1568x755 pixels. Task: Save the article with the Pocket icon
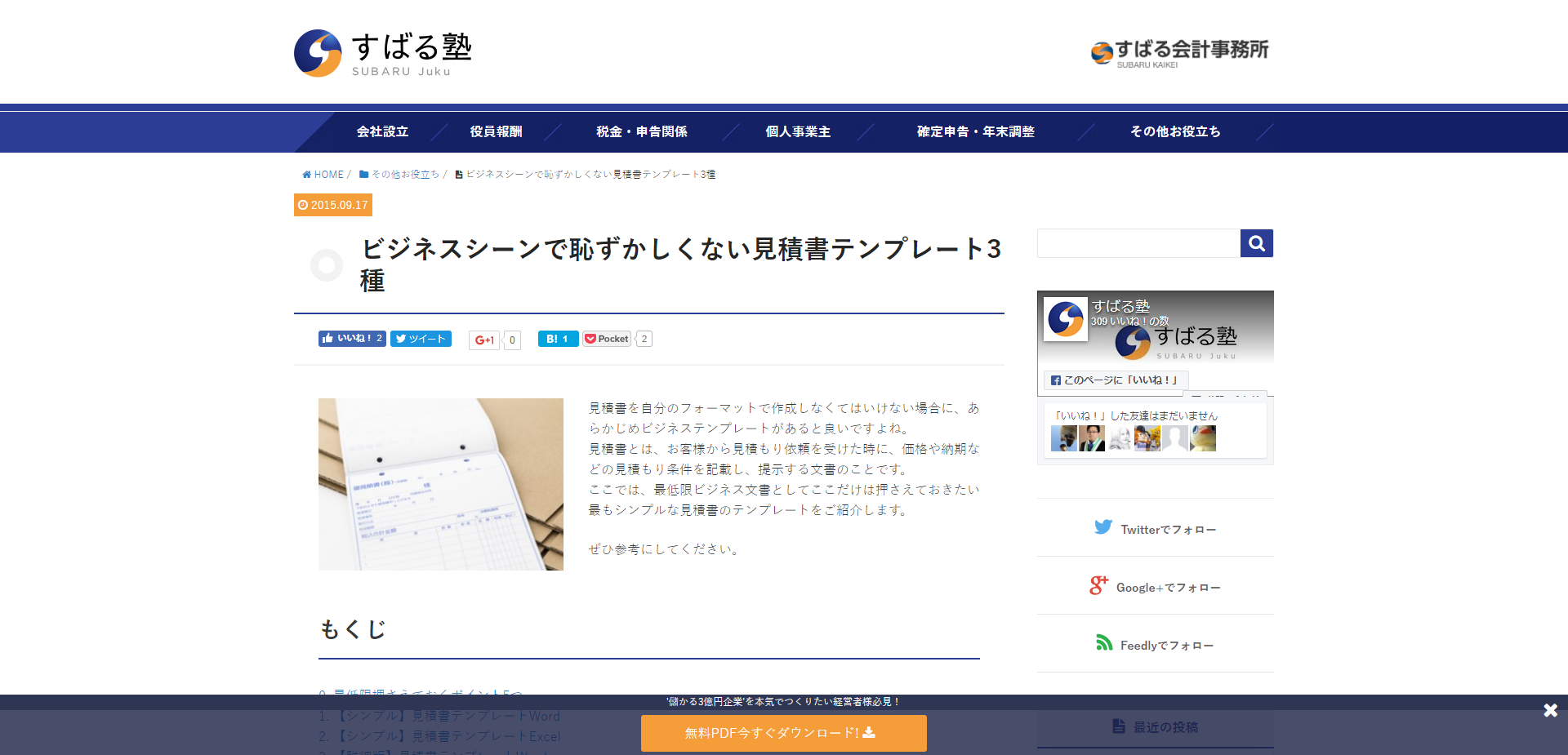tap(606, 338)
